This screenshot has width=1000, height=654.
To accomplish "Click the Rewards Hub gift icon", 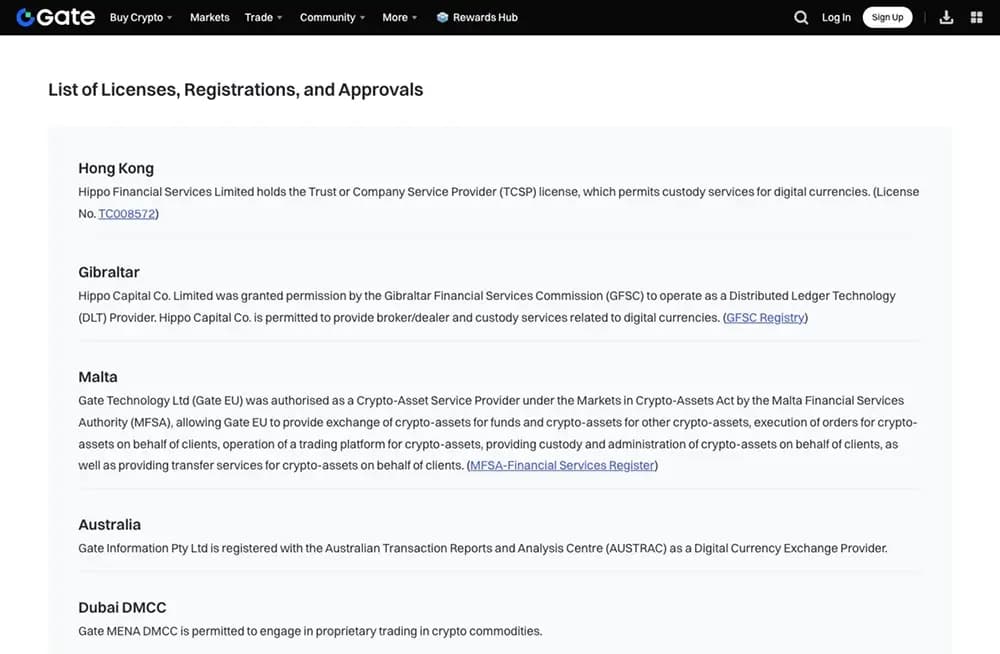I will click(442, 17).
